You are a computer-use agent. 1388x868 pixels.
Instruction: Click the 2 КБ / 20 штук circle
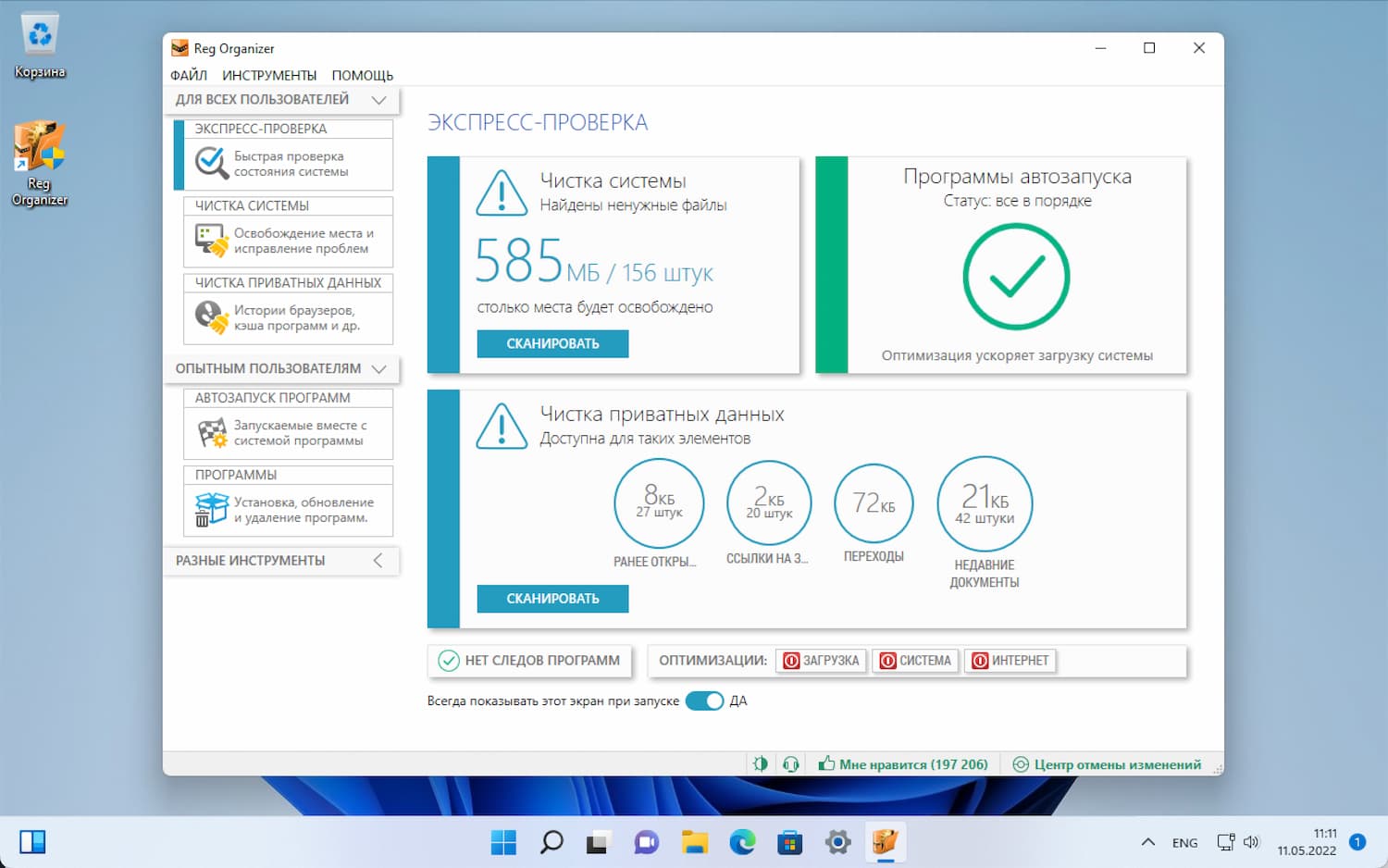[769, 502]
